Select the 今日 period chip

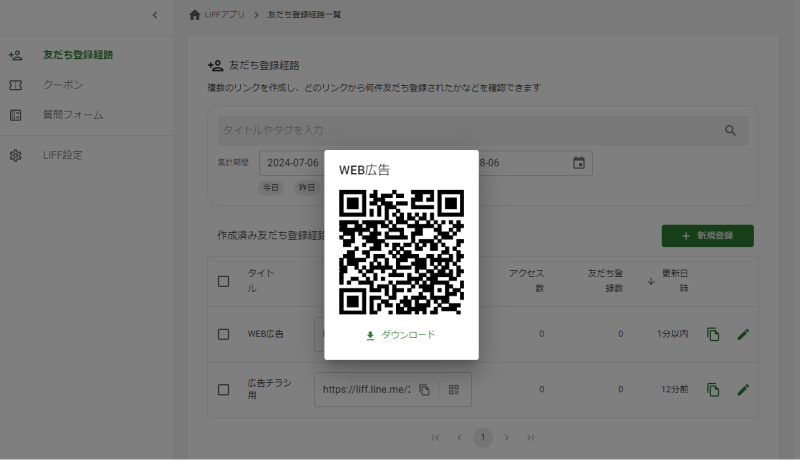270,188
